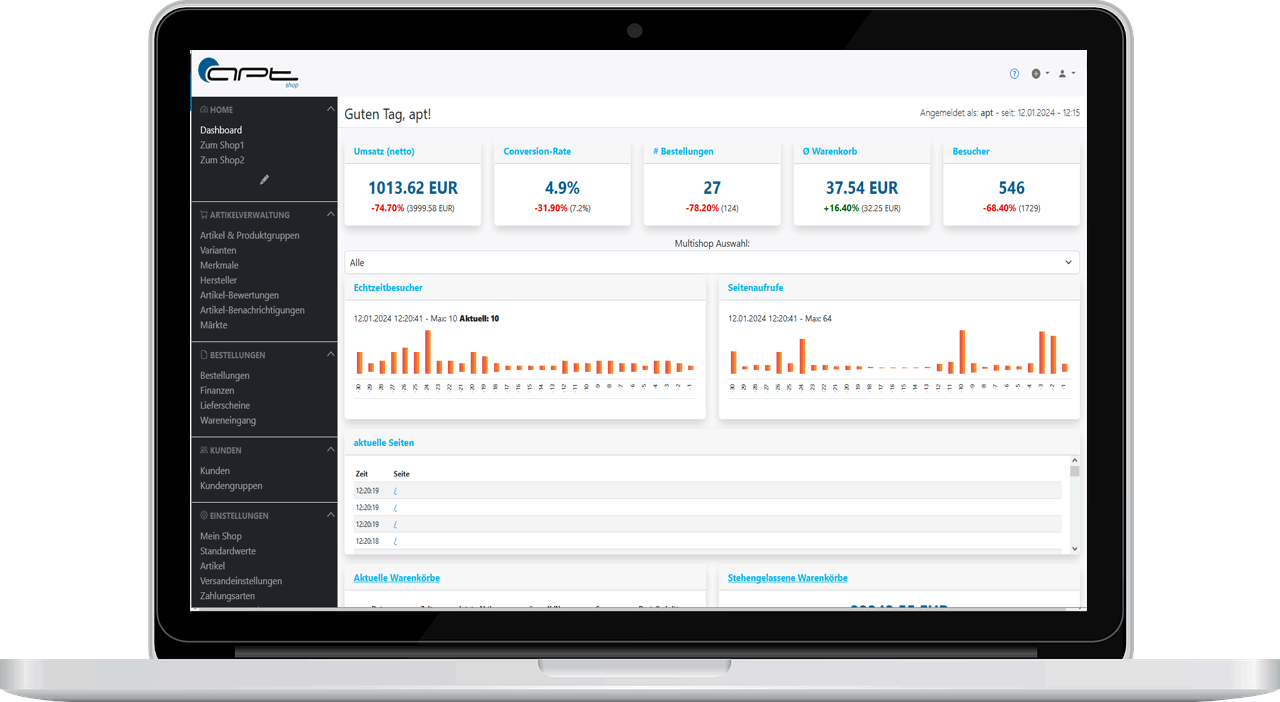Screen dimensions: 1280x702
Task: Click the HOME dashboard gauge icon
Action: pyautogui.click(x=204, y=110)
